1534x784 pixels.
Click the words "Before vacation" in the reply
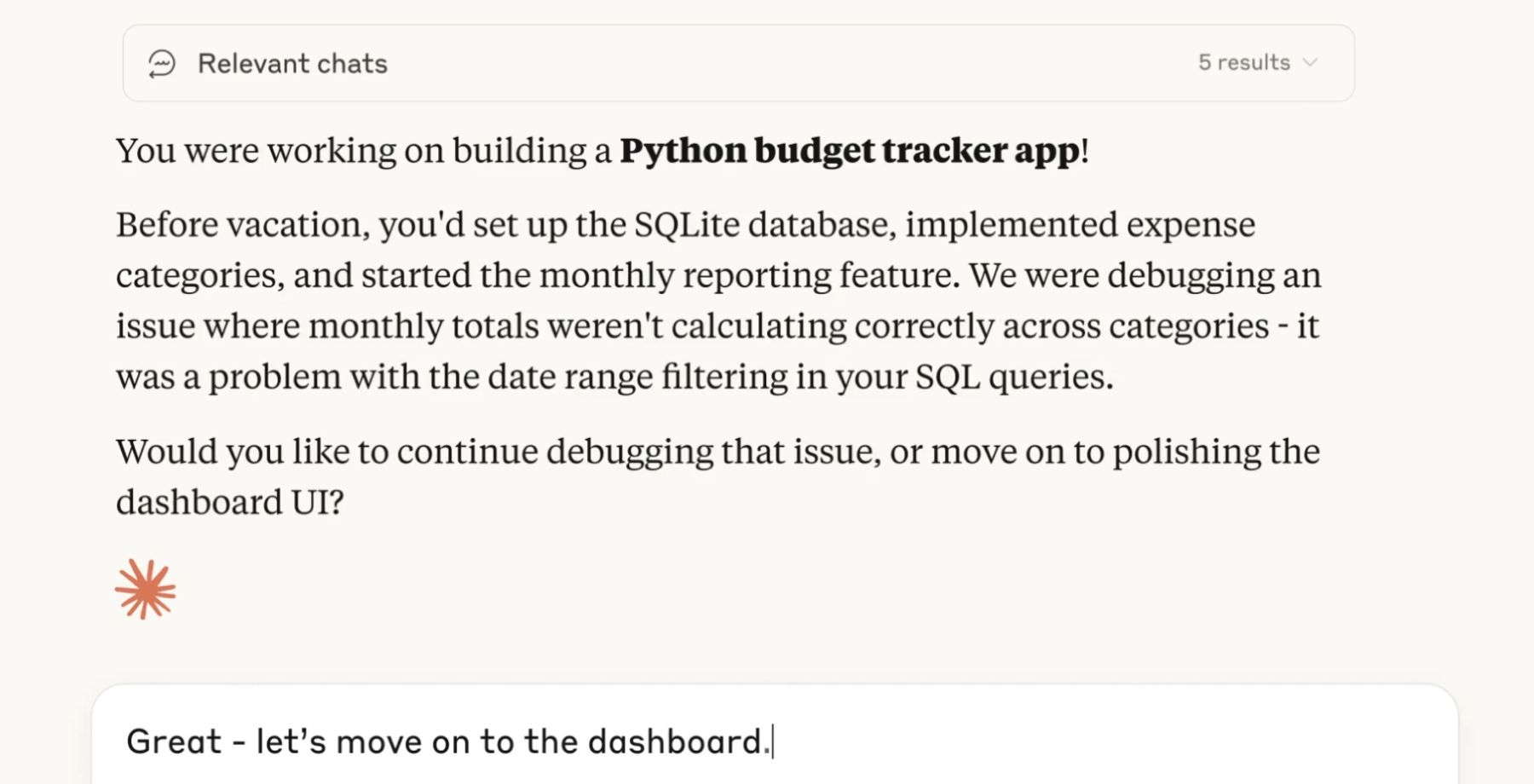[x=242, y=225]
